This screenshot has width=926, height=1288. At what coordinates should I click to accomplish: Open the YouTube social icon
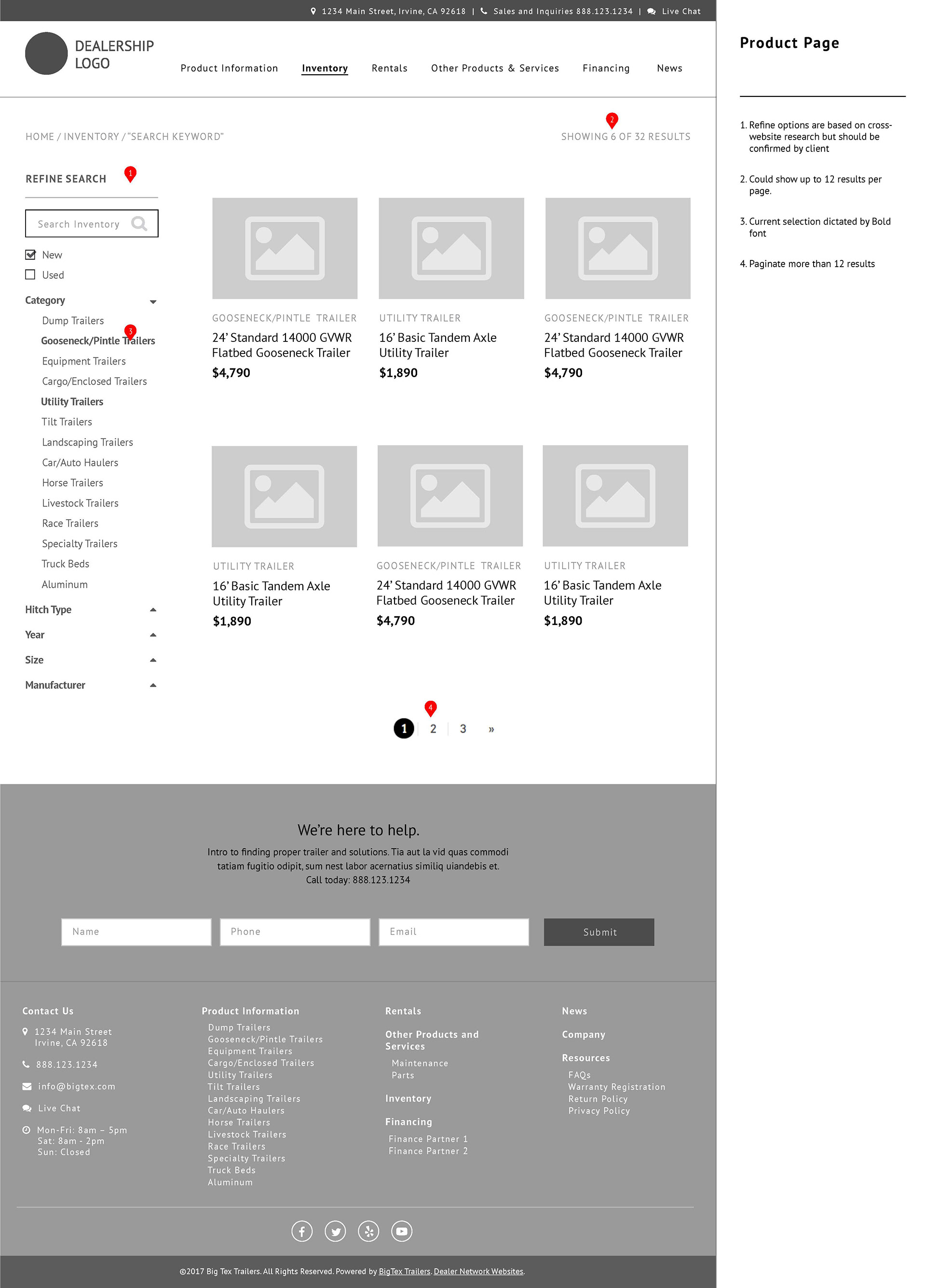pos(402,1231)
